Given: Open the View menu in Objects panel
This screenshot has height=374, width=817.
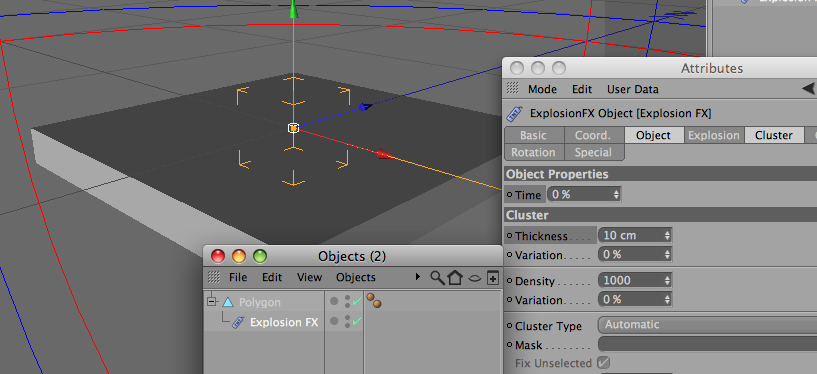Looking at the screenshot, I should pyautogui.click(x=309, y=277).
